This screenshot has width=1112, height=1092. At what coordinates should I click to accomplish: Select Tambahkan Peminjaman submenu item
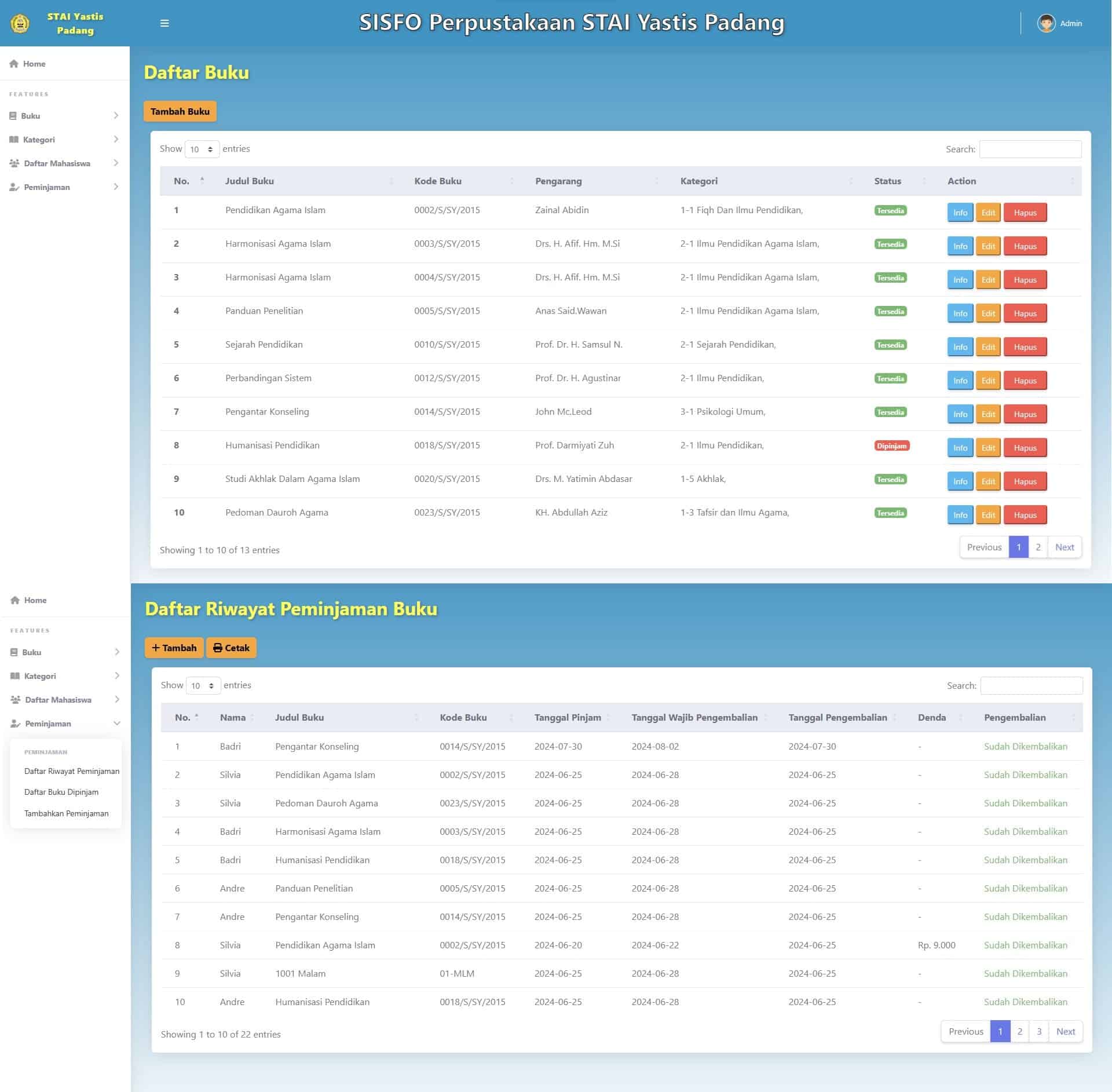click(66, 813)
